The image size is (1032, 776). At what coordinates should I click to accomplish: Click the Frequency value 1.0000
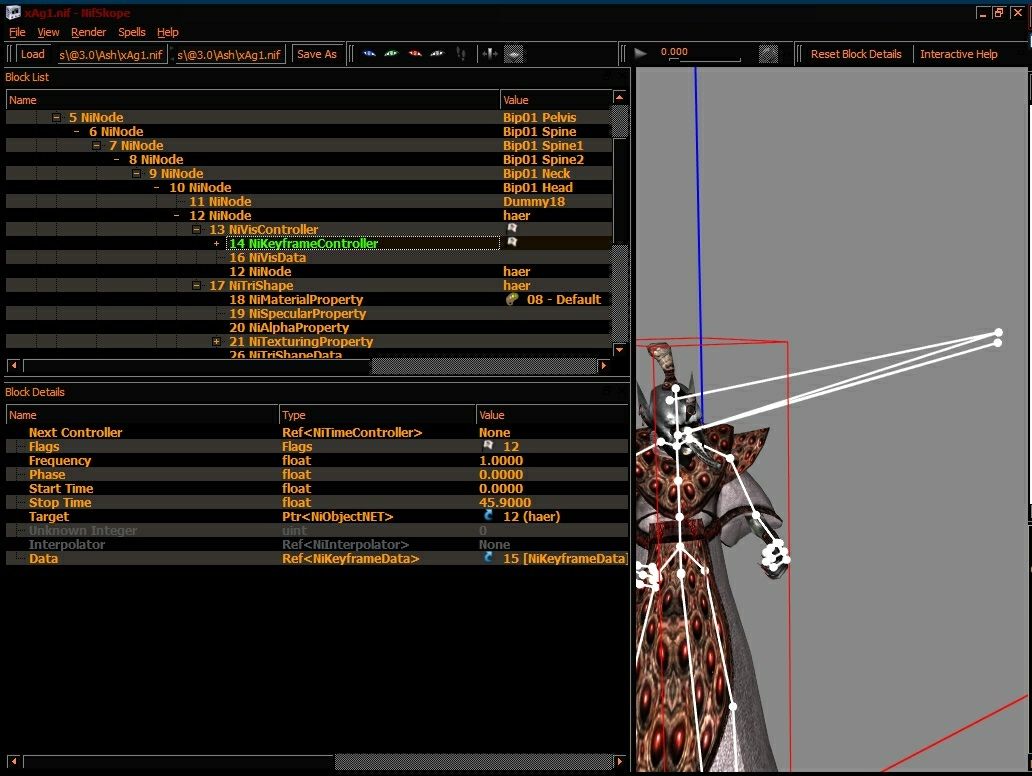[501, 460]
